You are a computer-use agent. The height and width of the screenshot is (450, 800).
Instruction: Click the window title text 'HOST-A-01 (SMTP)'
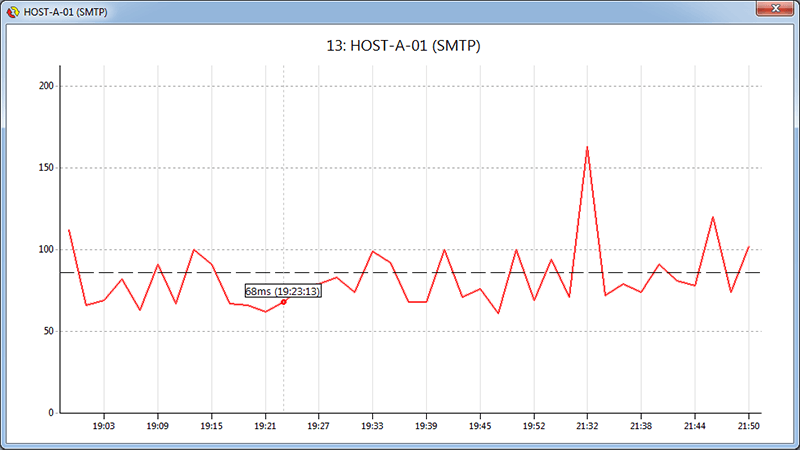tap(65, 12)
